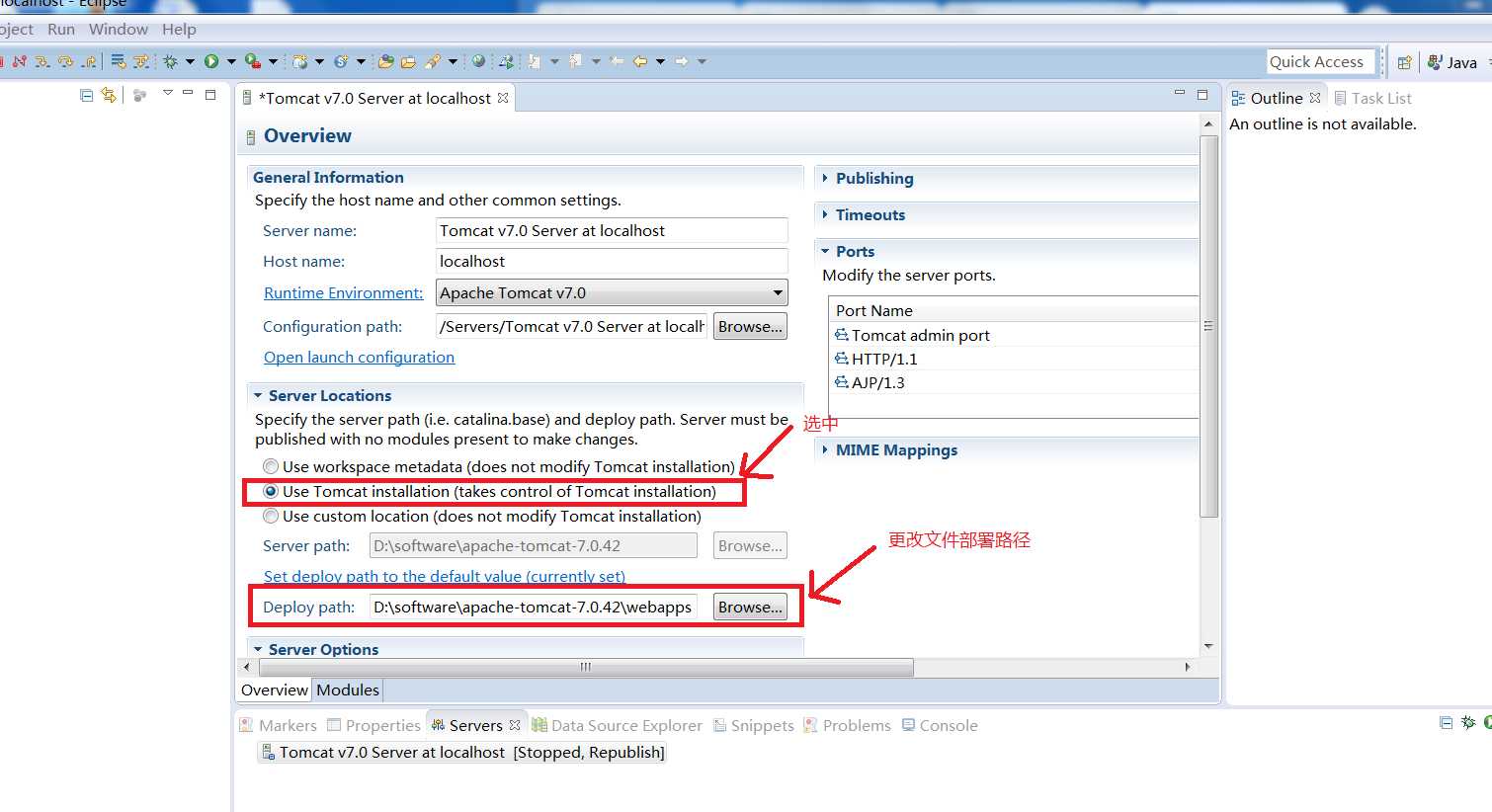The width and height of the screenshot is (1492, 812).
Task: Switch to the Markers tab
Action: tap(278, 725)
